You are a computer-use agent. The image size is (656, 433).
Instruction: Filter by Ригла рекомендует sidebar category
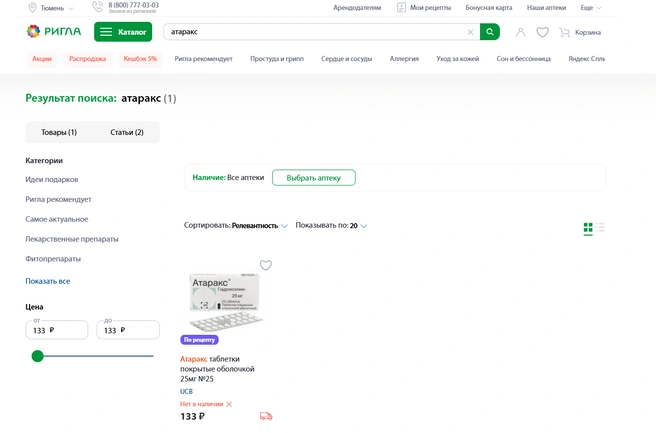tap(58, 199)
